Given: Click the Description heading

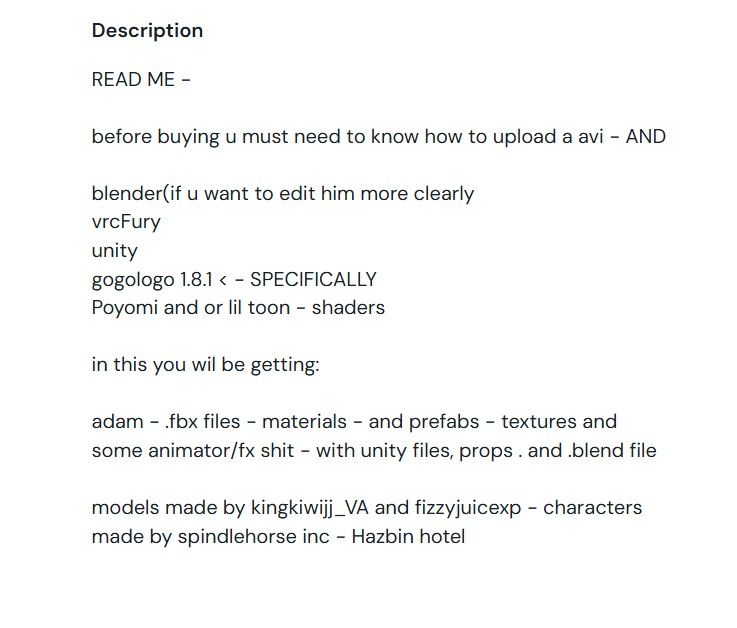Looking at the screenshot, I should click(x=147, y=31).
